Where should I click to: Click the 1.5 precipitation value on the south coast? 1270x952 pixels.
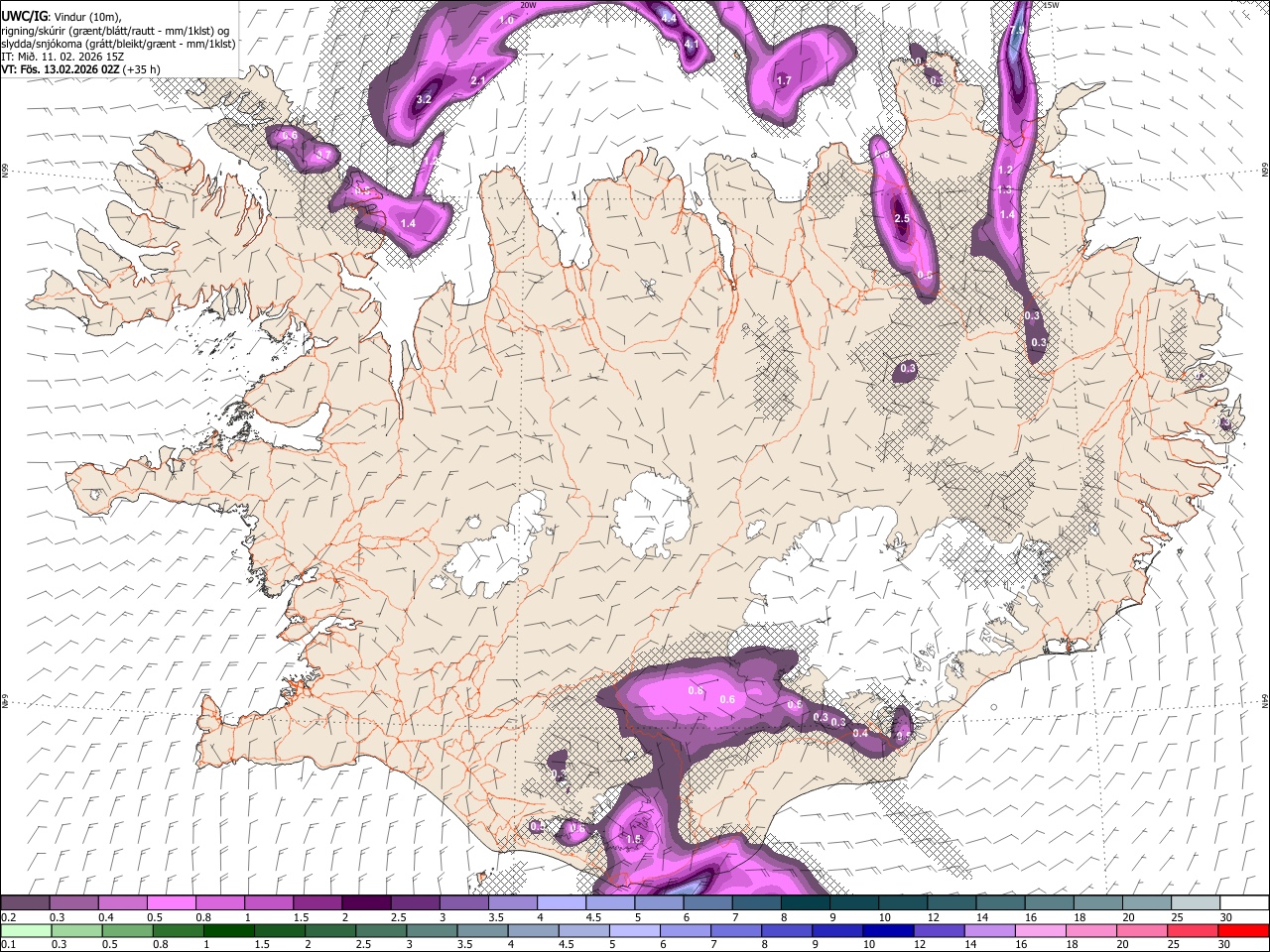tap(635, 839)
